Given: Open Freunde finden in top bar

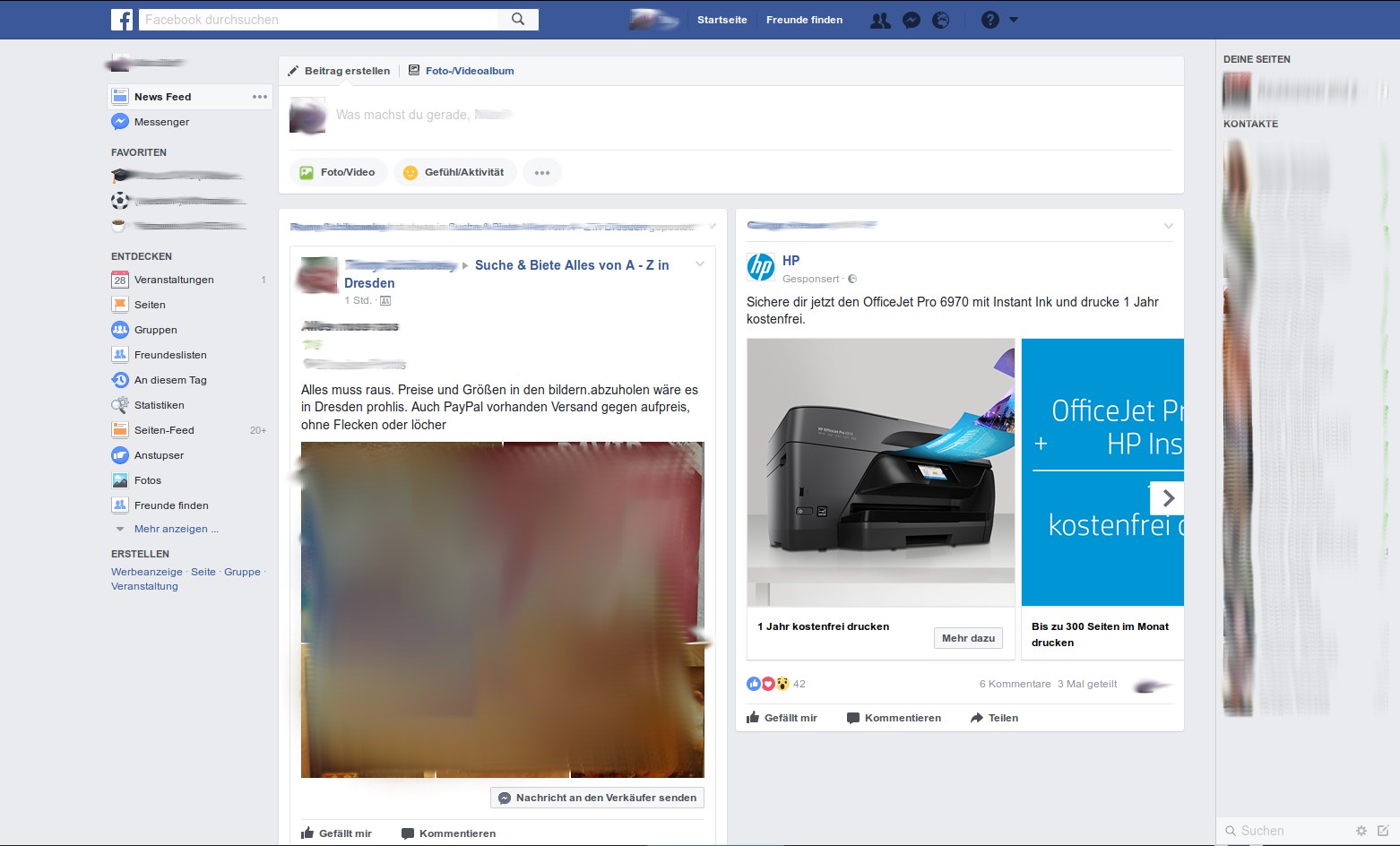Looking at the screenshot, I should click(804, 20).
